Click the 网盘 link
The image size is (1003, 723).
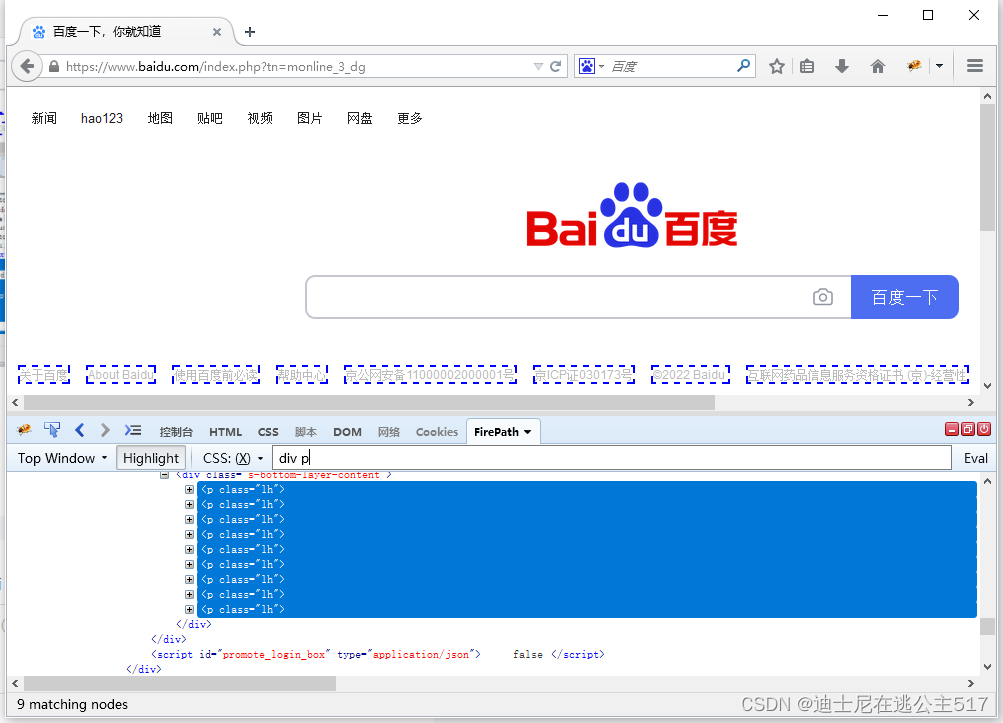[359, 118]
